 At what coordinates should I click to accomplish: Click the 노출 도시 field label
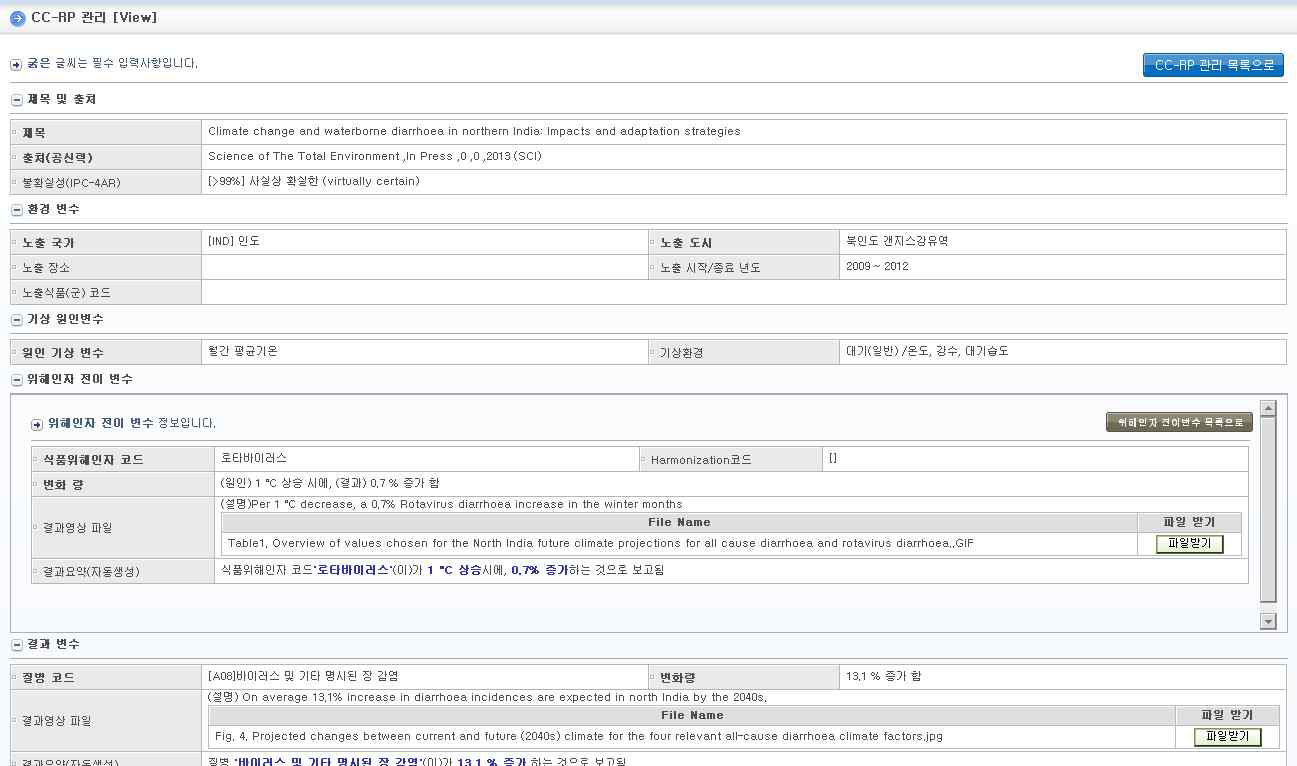[x=686, y=243]
